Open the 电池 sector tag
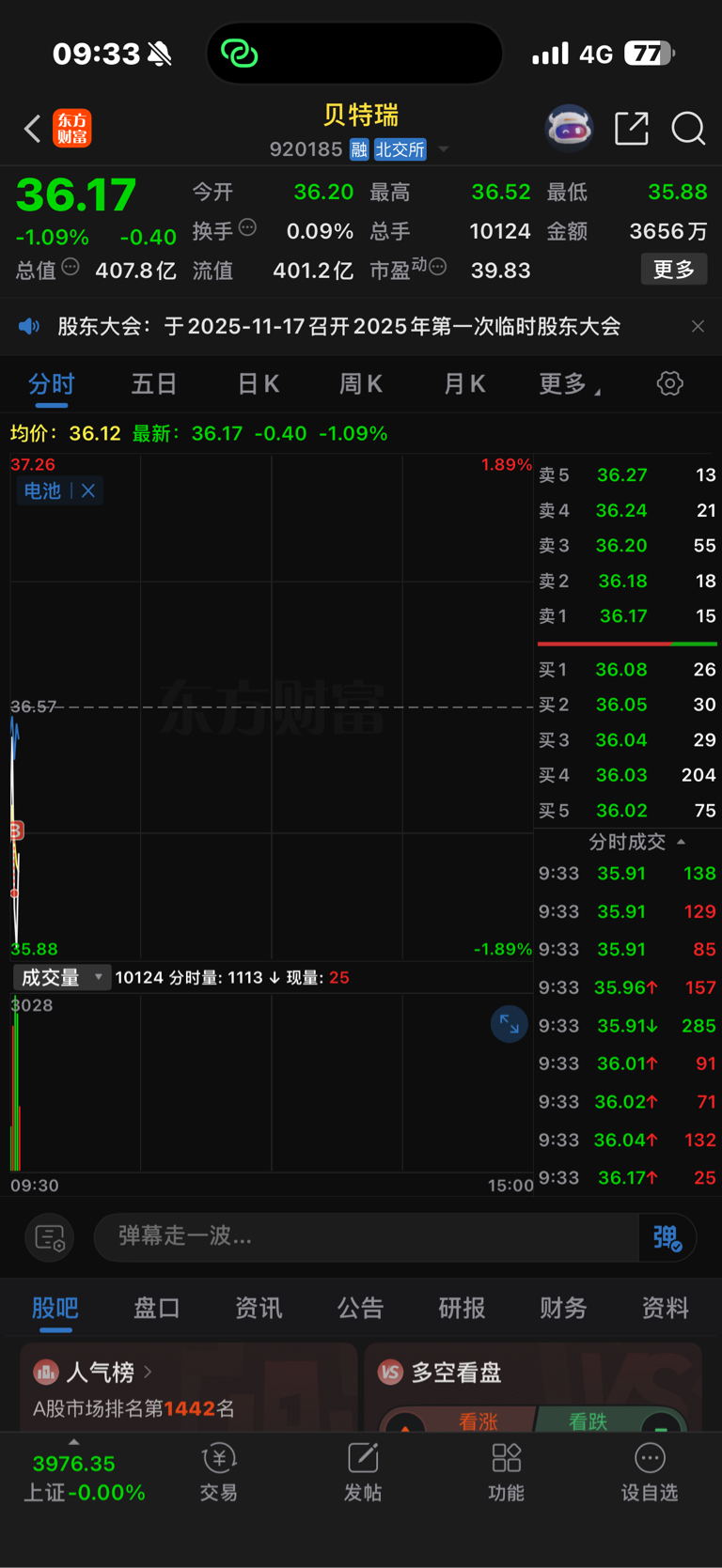Viewport: 722px width, 1568px height. tap(42, 490)
